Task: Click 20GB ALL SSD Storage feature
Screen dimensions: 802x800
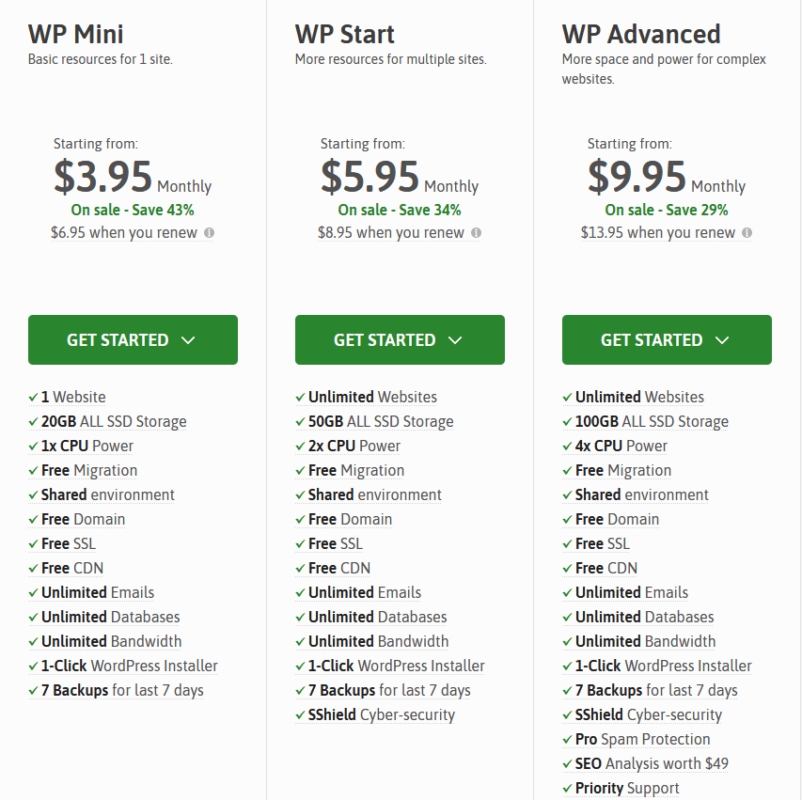Action: pos(114,421)
